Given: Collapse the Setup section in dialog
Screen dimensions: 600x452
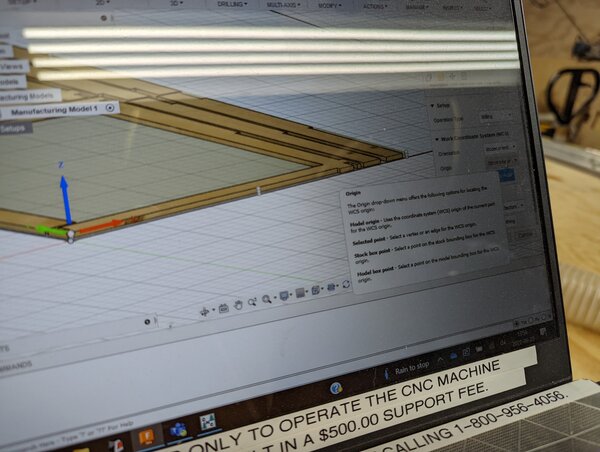Looking at the screenshot, I should [432, 105].
